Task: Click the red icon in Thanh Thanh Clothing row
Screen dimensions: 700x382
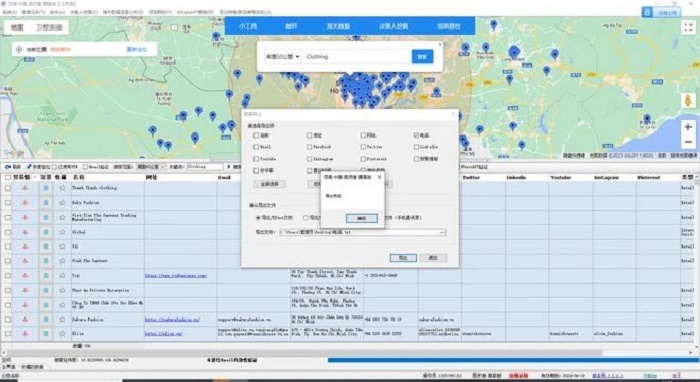Action: pyautogui.click(x=25, y=188)
